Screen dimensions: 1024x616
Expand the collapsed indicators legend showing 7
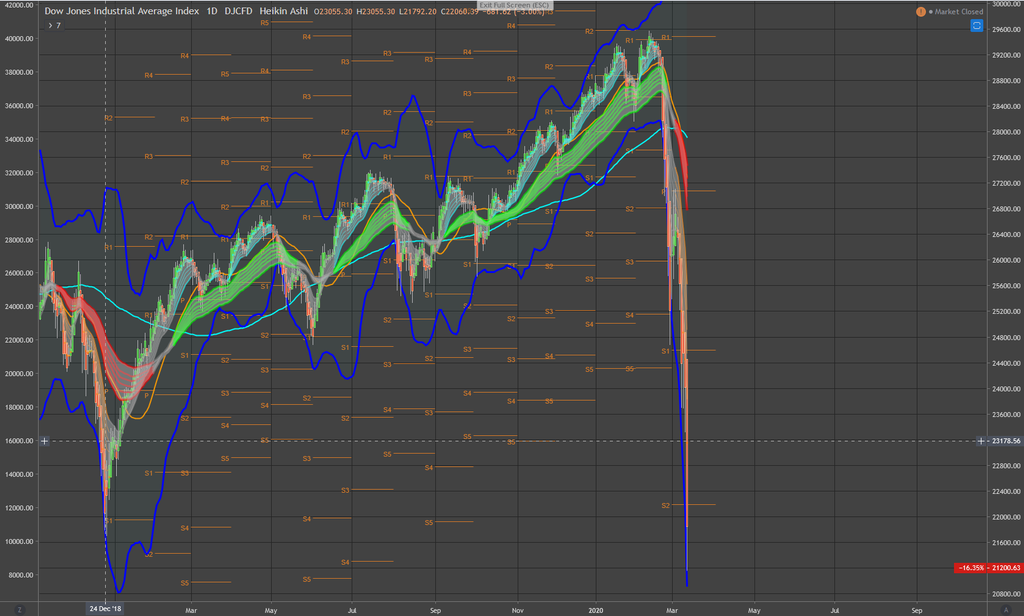(54, 25)
